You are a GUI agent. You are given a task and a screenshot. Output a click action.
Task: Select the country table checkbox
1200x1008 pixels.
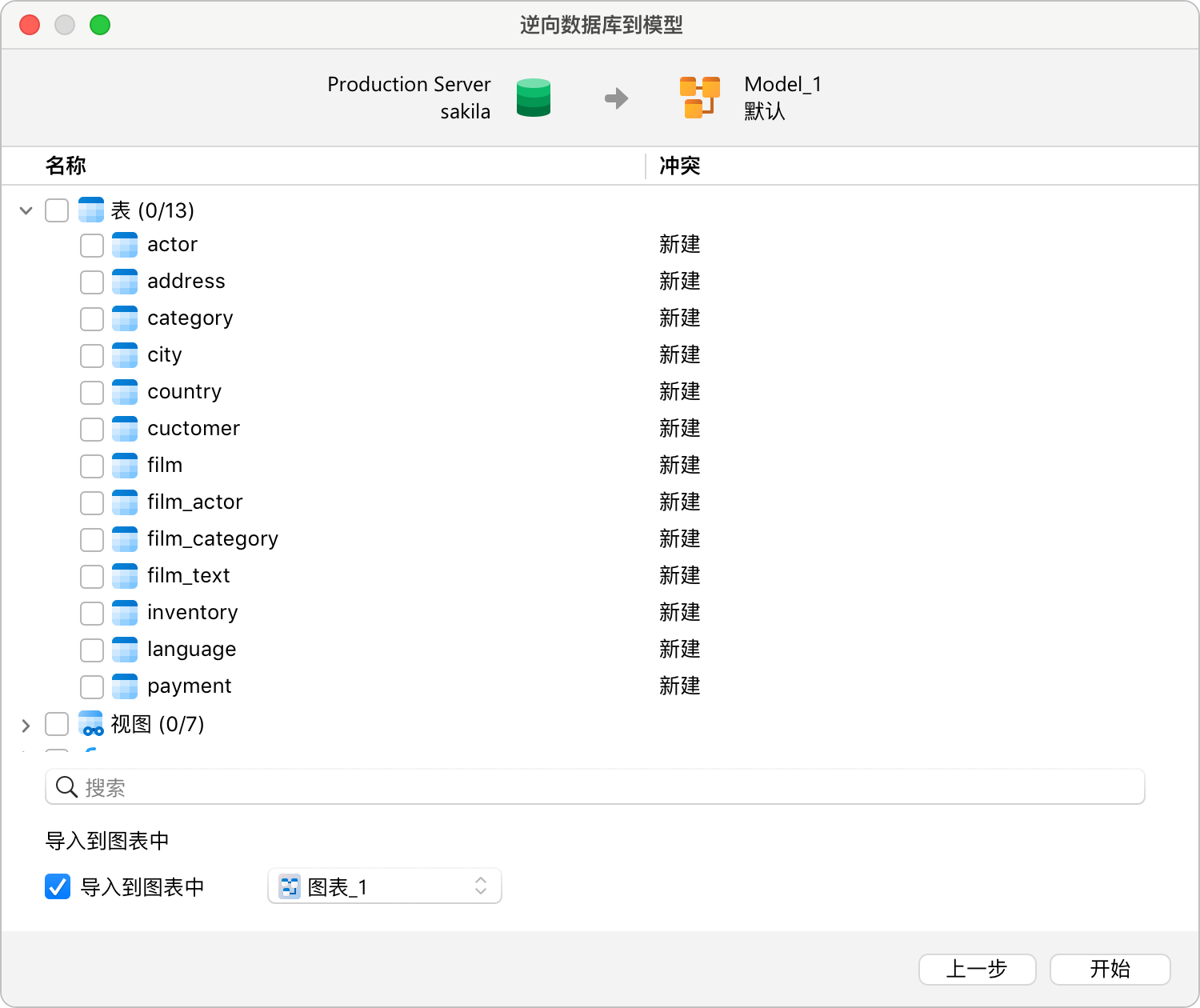[92, 393]
